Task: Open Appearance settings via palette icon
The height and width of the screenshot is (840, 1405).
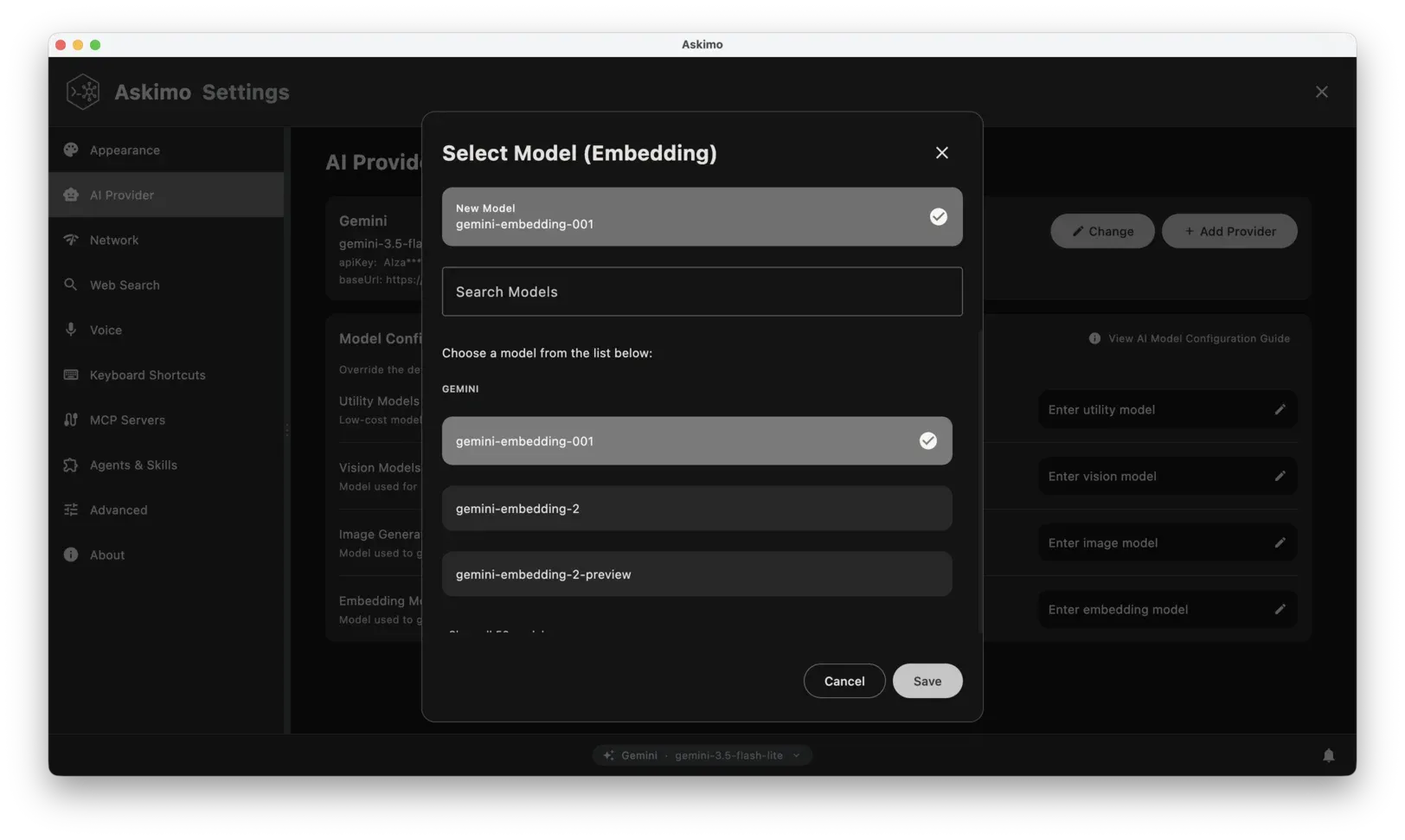Action: (71, 150)
